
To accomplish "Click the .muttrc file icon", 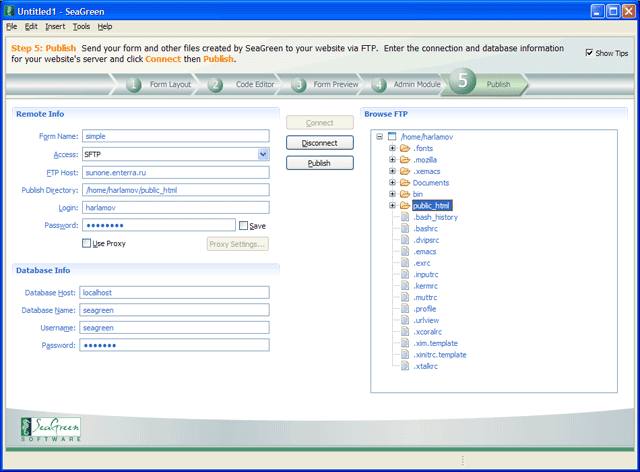I will [405, 297].
